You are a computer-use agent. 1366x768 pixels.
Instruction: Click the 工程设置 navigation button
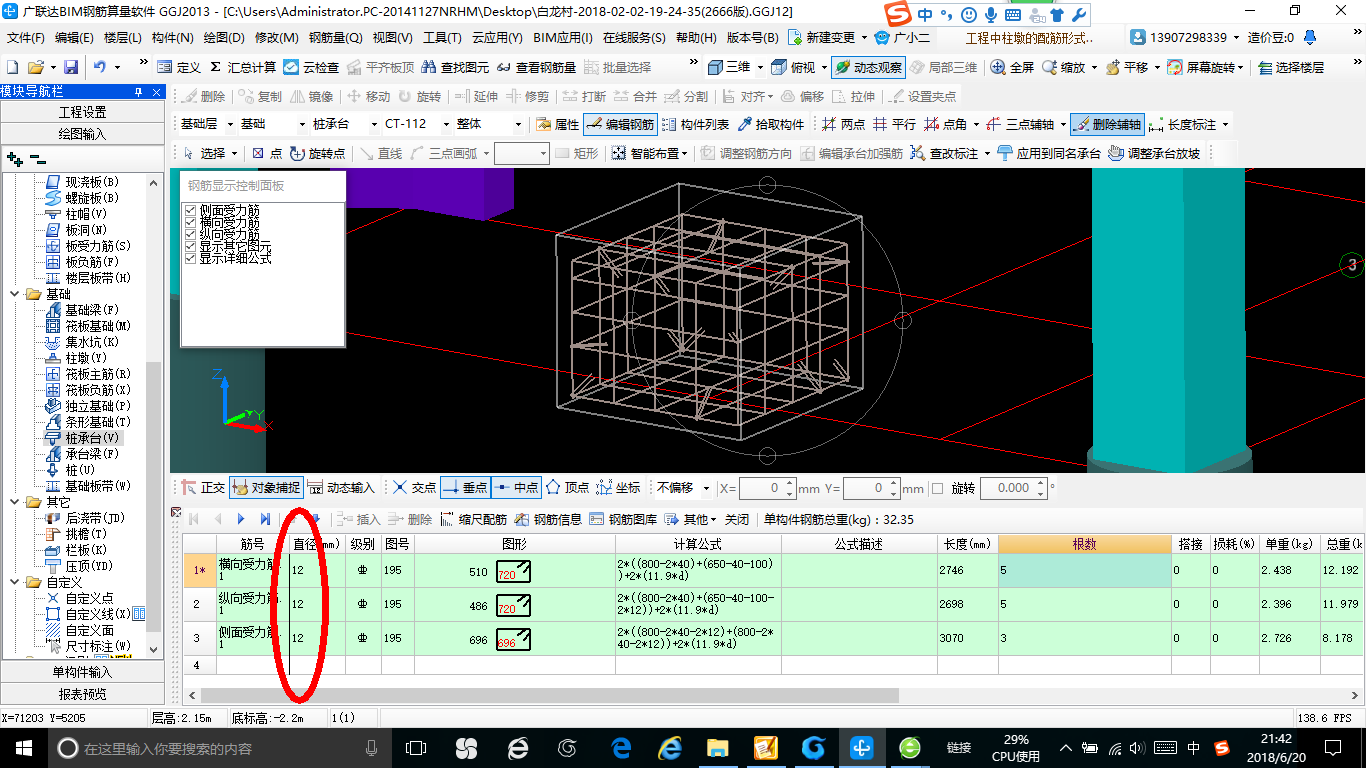coord(82,112)
